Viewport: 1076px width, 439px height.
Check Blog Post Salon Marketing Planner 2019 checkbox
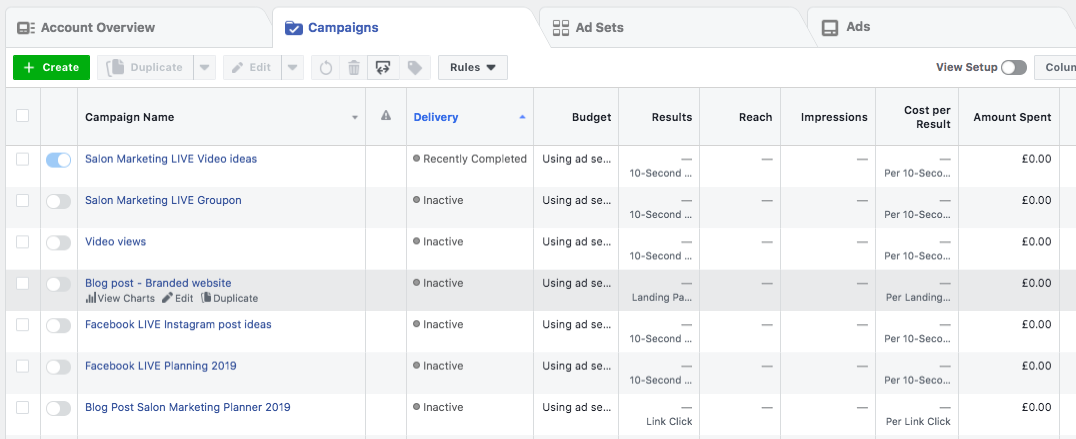point(23,407)
